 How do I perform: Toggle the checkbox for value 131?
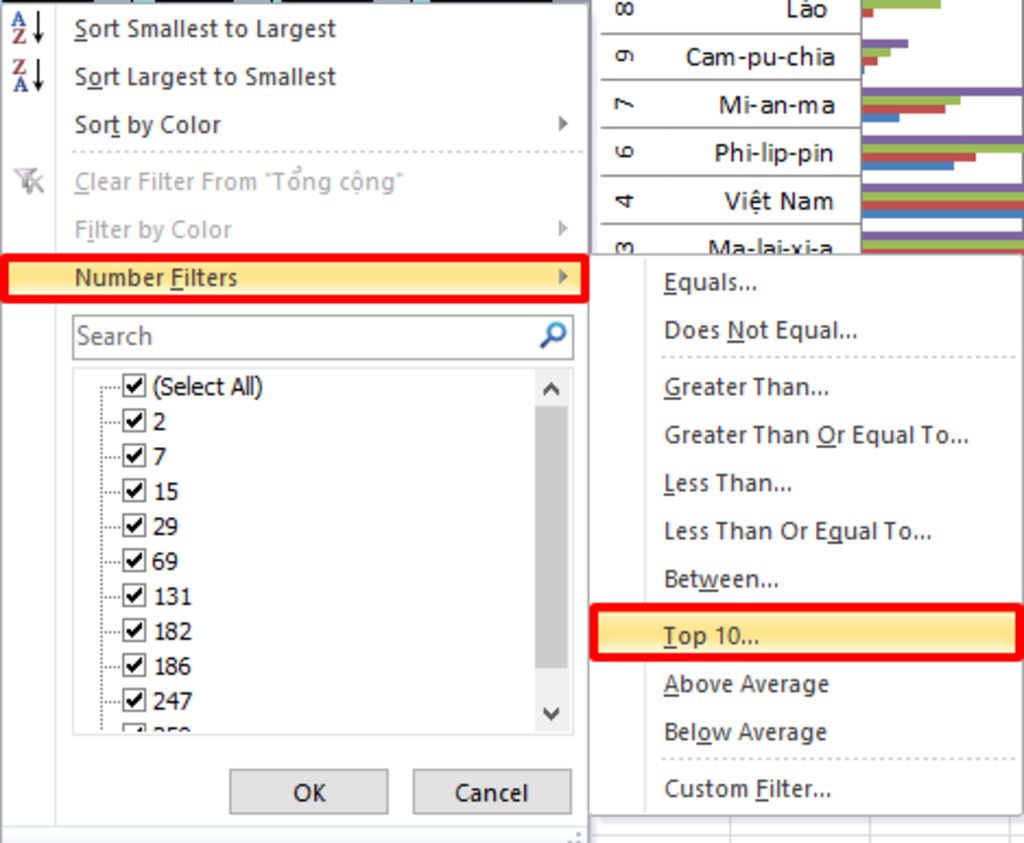point(134,596)
